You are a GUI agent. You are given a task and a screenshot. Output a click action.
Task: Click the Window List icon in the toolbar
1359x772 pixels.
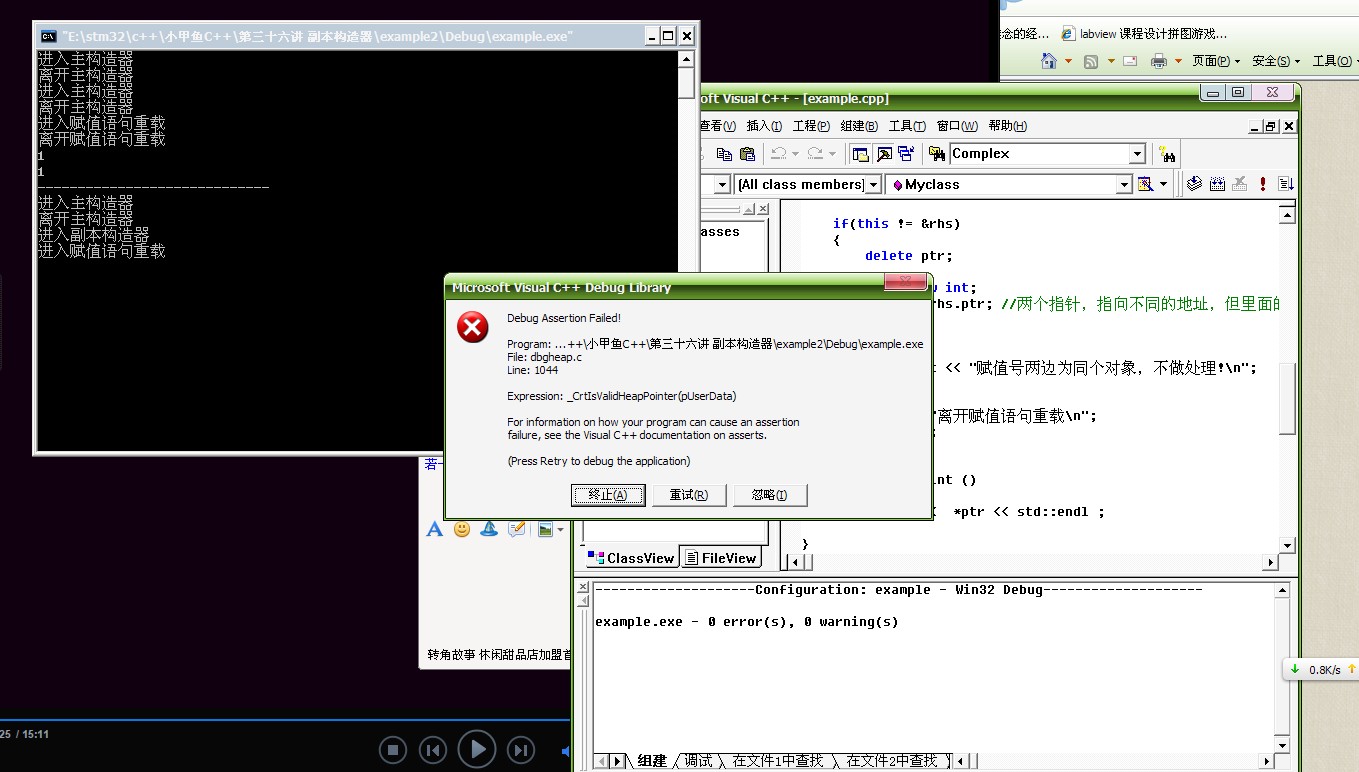click(906, 154)
